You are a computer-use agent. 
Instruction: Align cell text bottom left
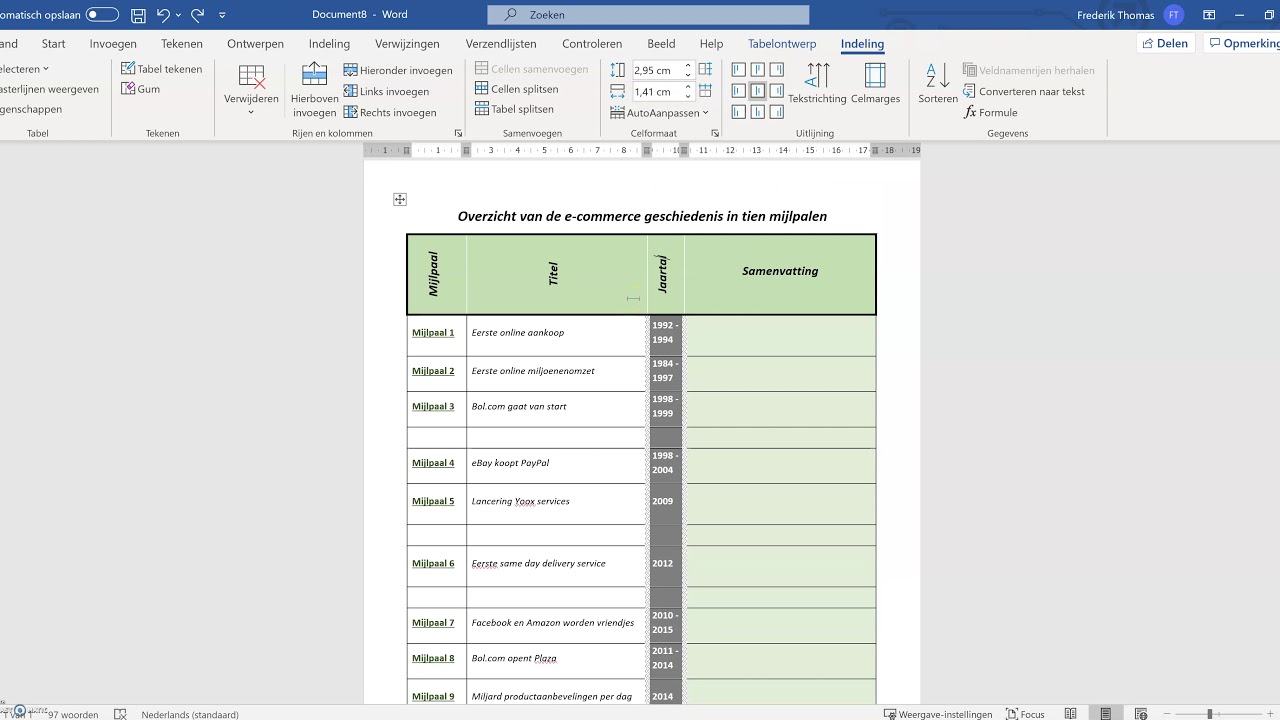click(x=739, y=112)
